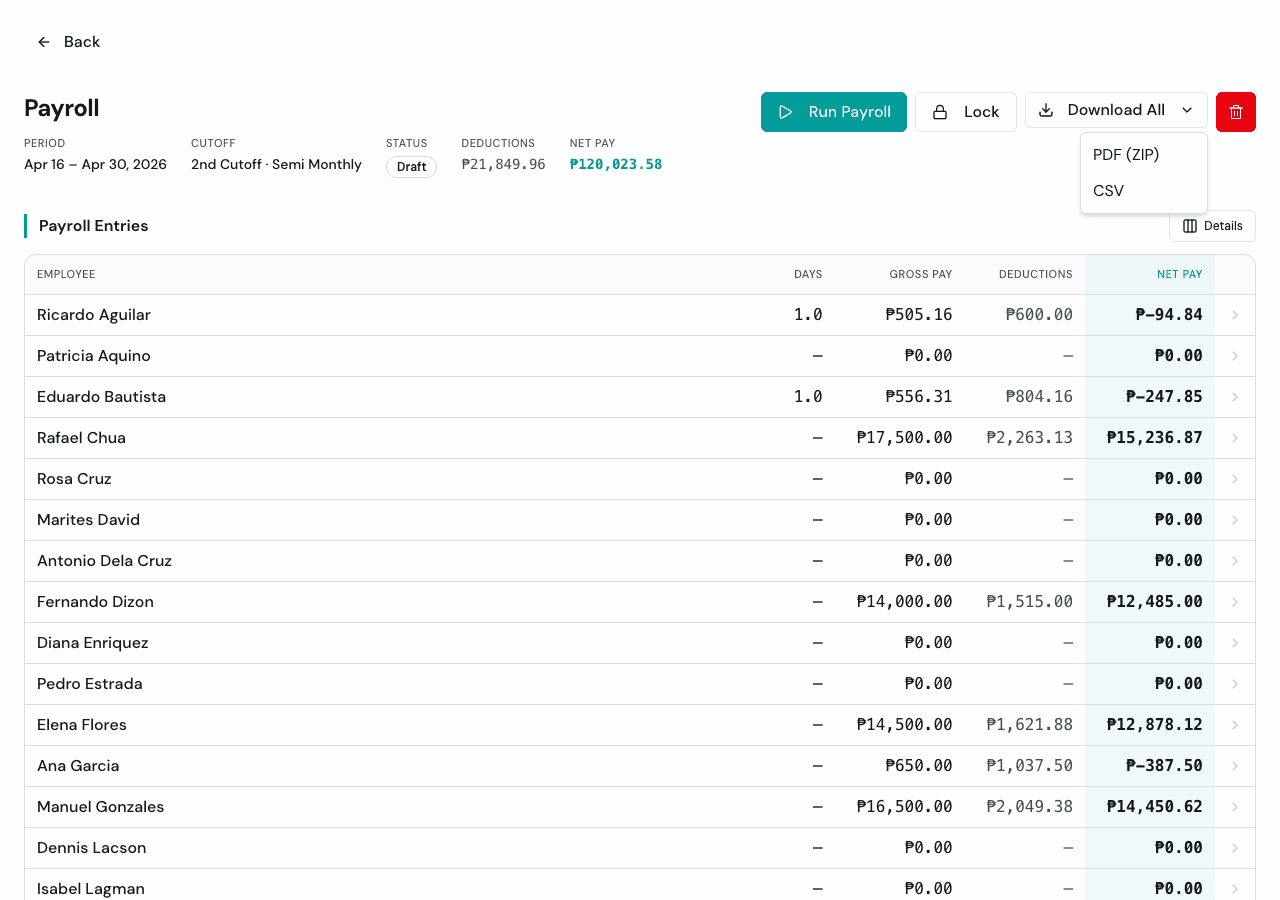Open Eduardo Bautista row chevron
The height and width of the screenshot is (900, 1280).
pos(1235,397)
